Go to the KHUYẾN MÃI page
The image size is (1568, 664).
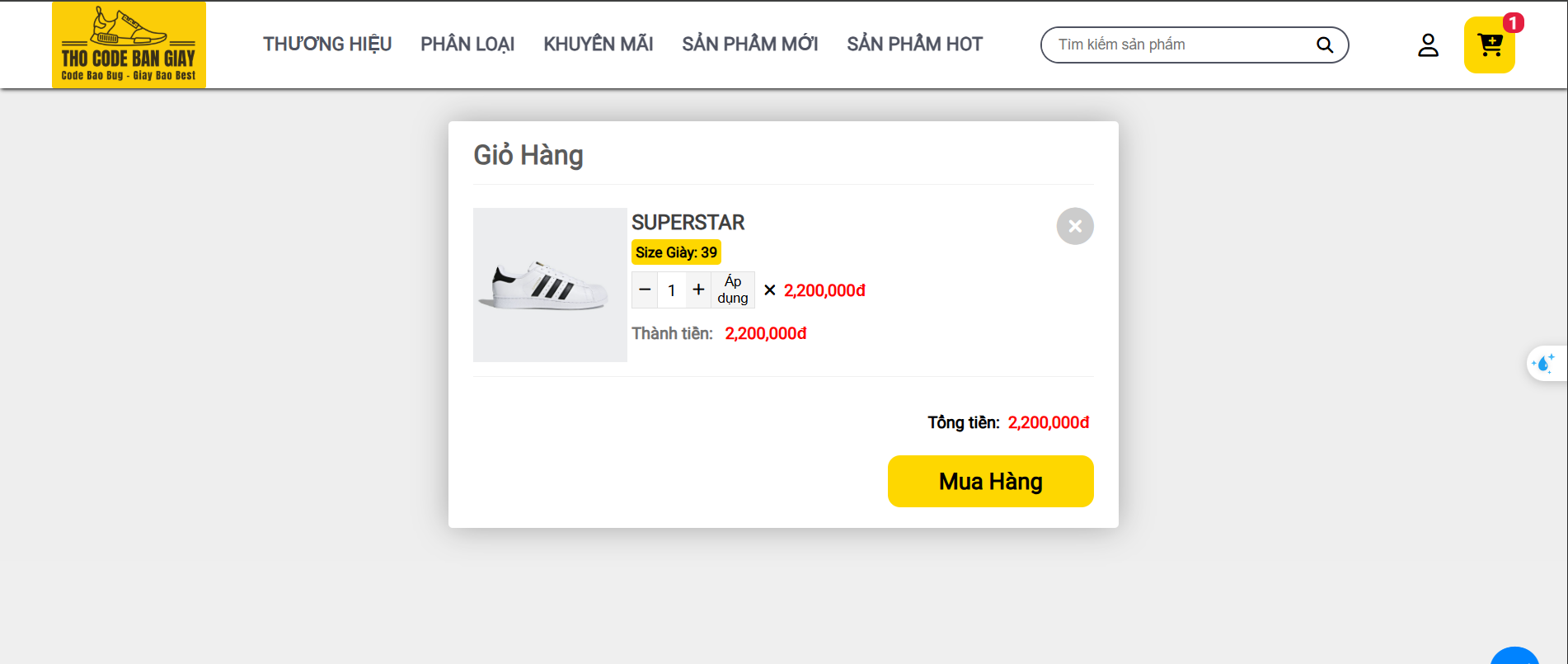(x=598, y=45)
